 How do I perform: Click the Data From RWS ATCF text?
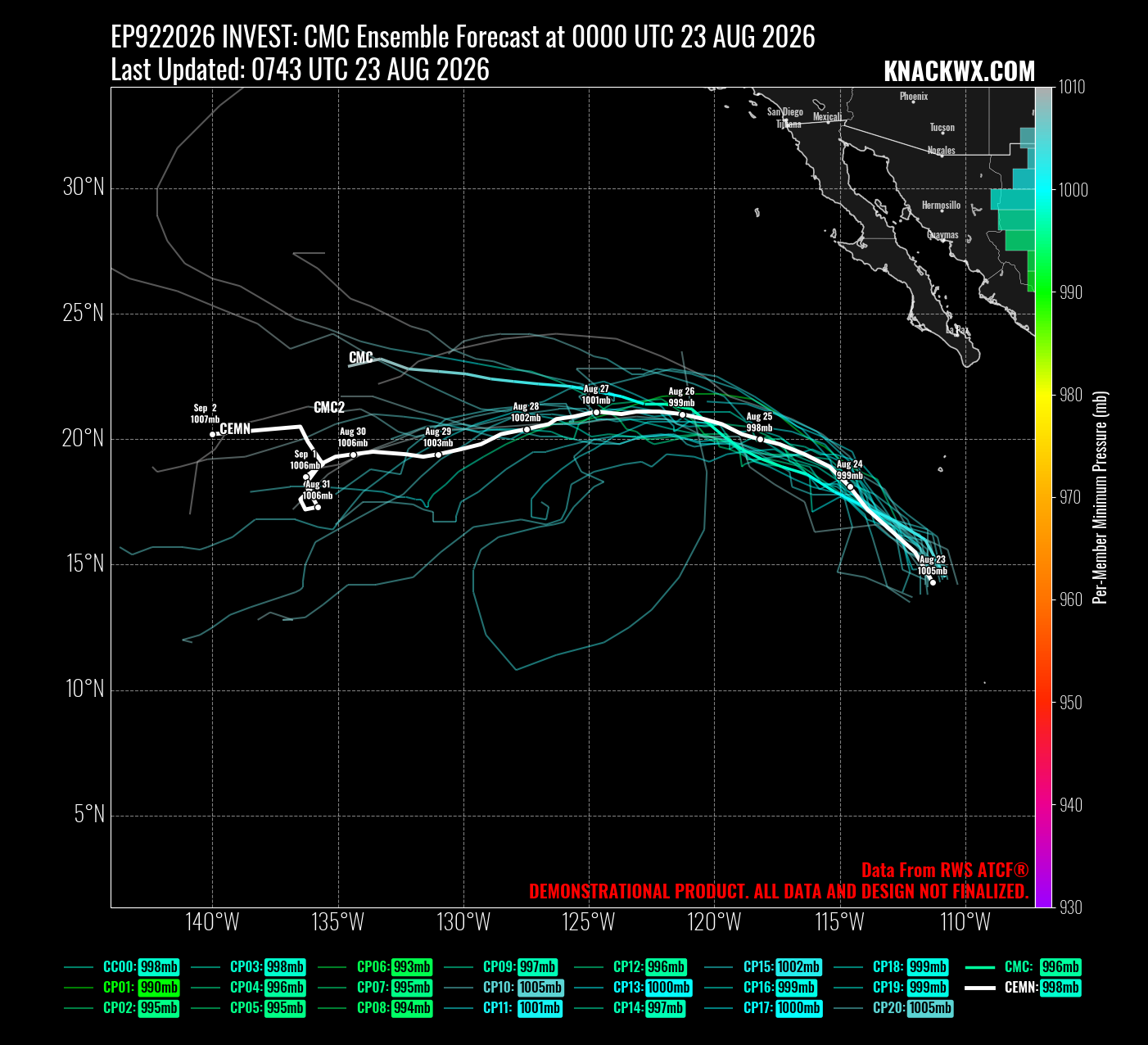click(x=945, y=871)
